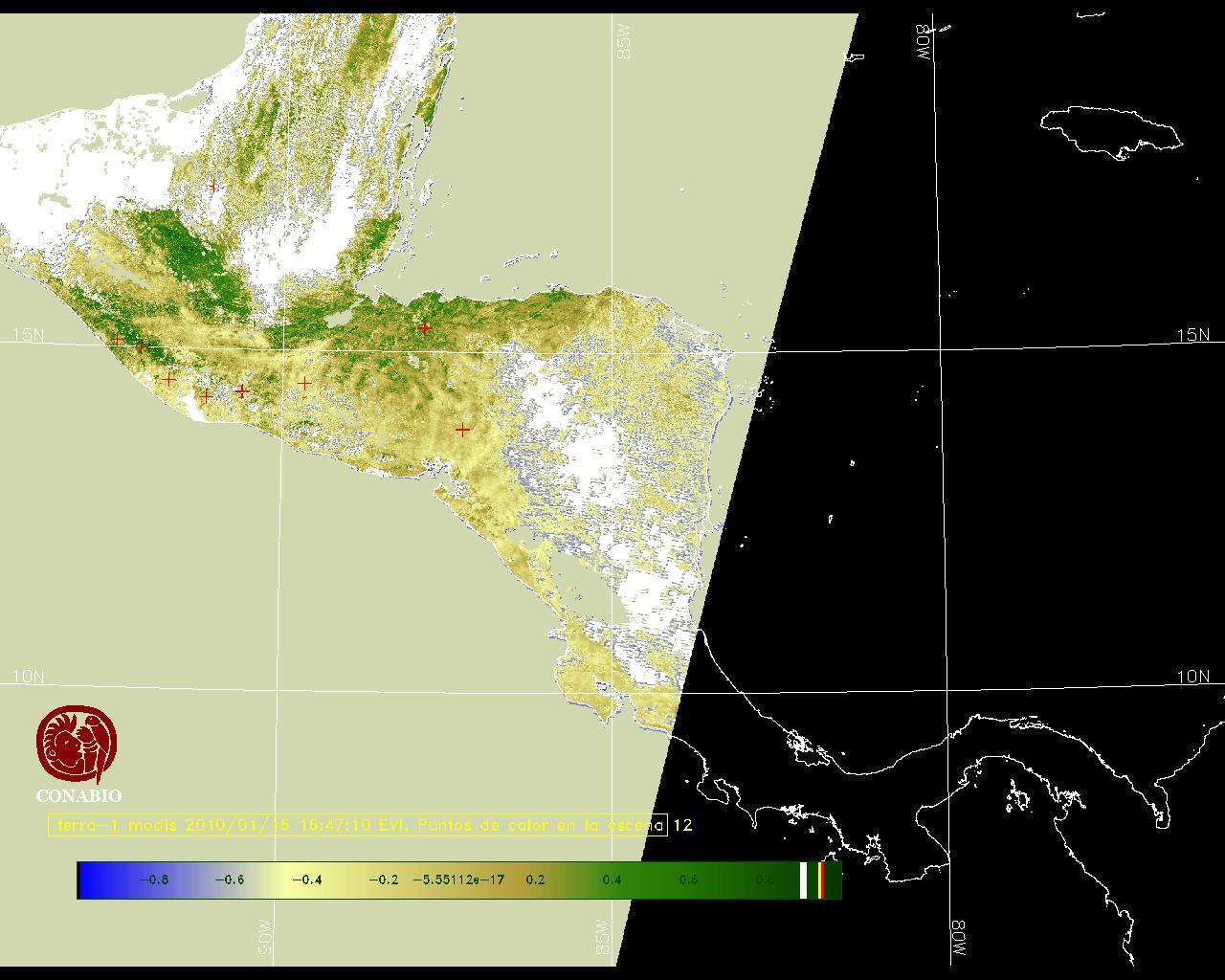The width and height of the screenshot is (1225, 980).
Task: Click red cross marker just east of 90W meridian
Action: pyautogui.click(x=304, y=383)
